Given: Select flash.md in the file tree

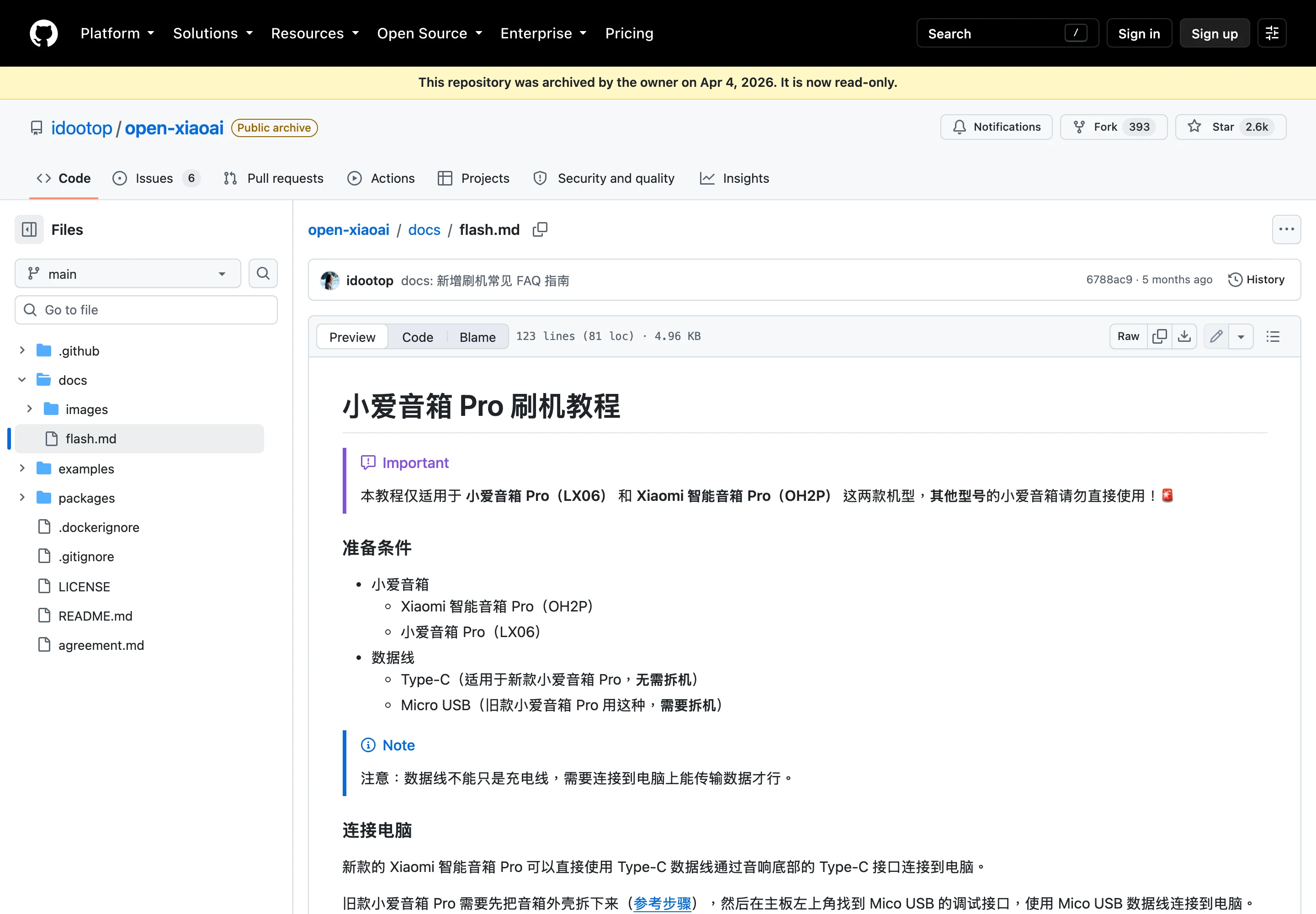Looking at the screenshot, I should point(139,439).
